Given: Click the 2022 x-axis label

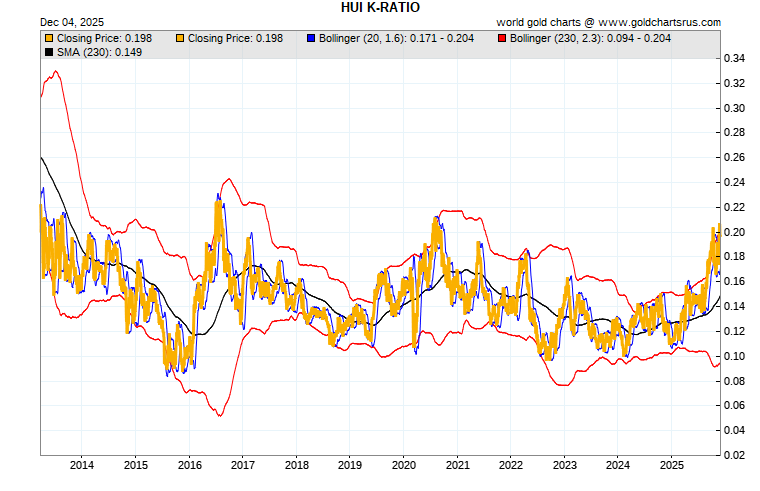Looking at the screenshot, I should [x=511, y=465].
